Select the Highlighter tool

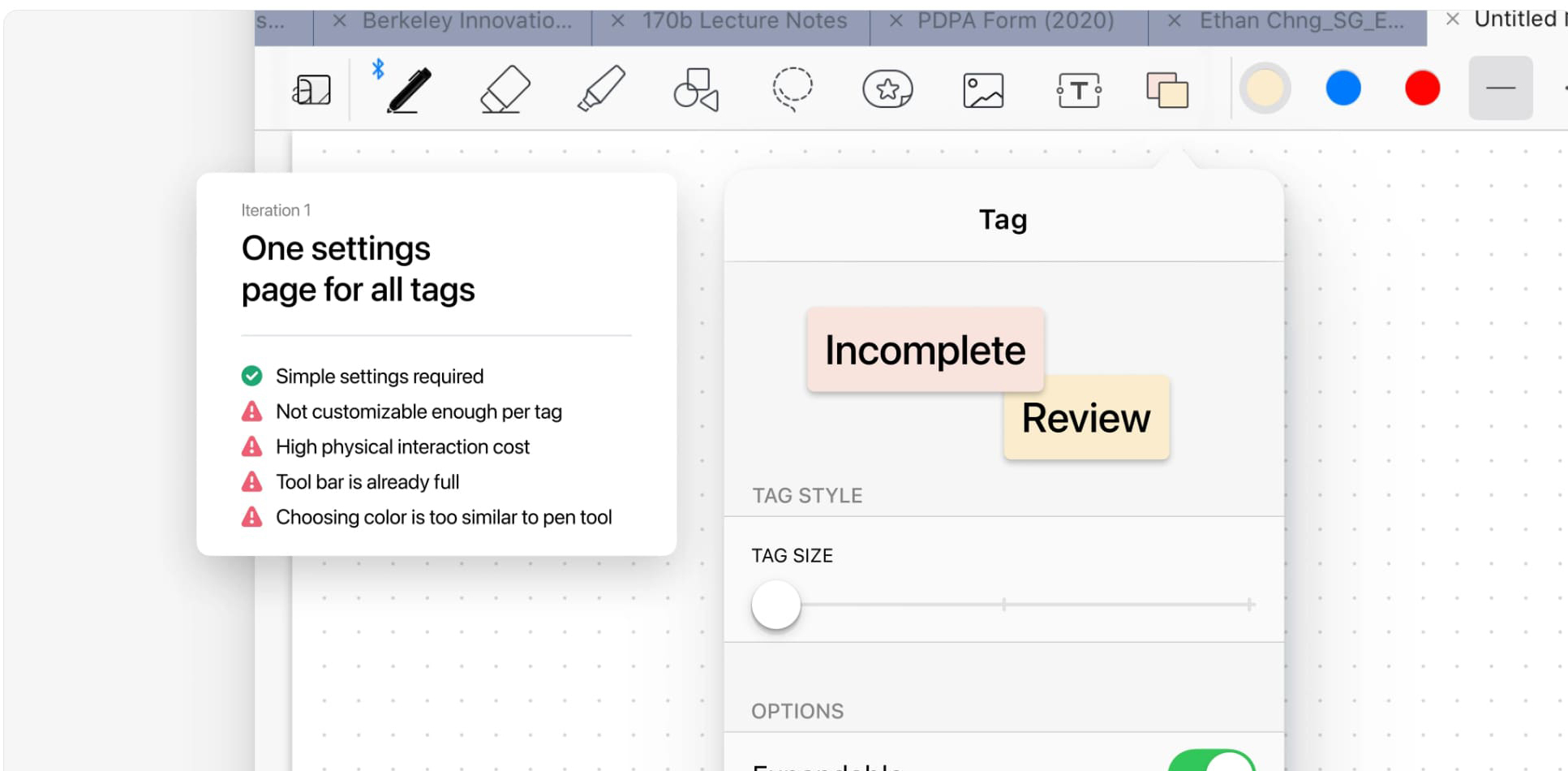coord(601,88)
